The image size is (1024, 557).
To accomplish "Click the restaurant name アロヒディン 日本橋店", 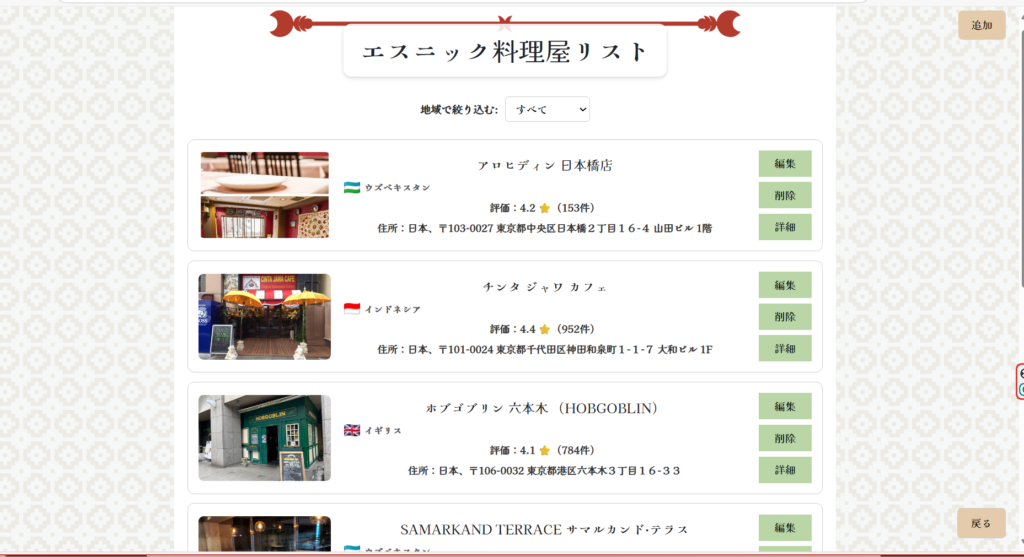I will coord(545,166).
